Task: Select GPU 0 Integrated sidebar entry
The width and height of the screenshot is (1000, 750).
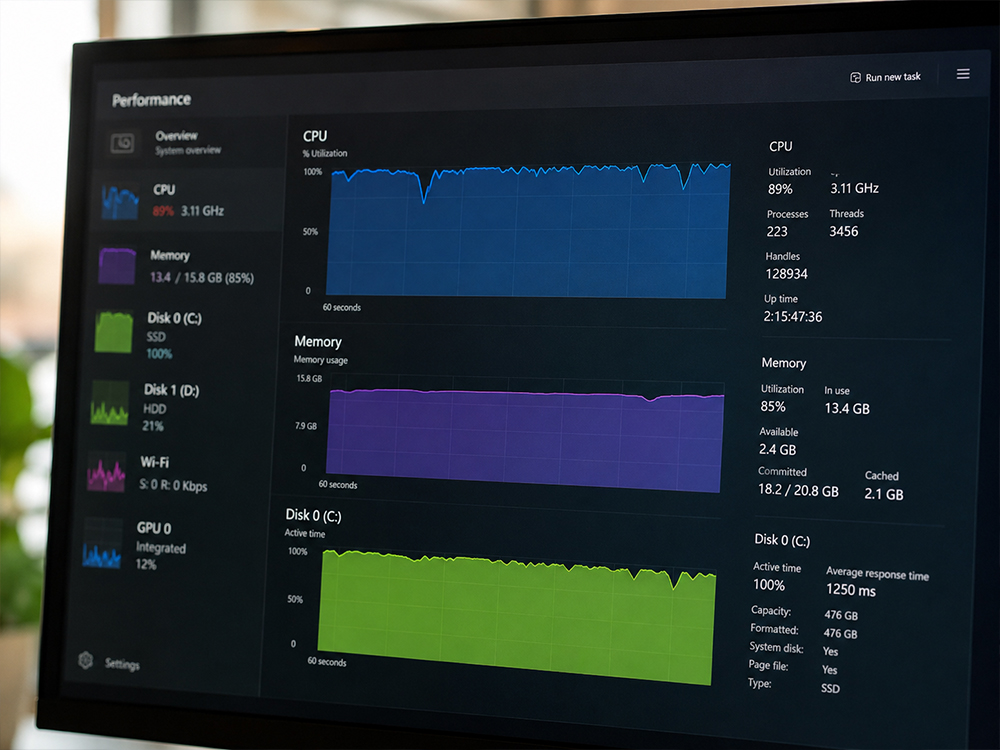Action: tap(171, 545)
